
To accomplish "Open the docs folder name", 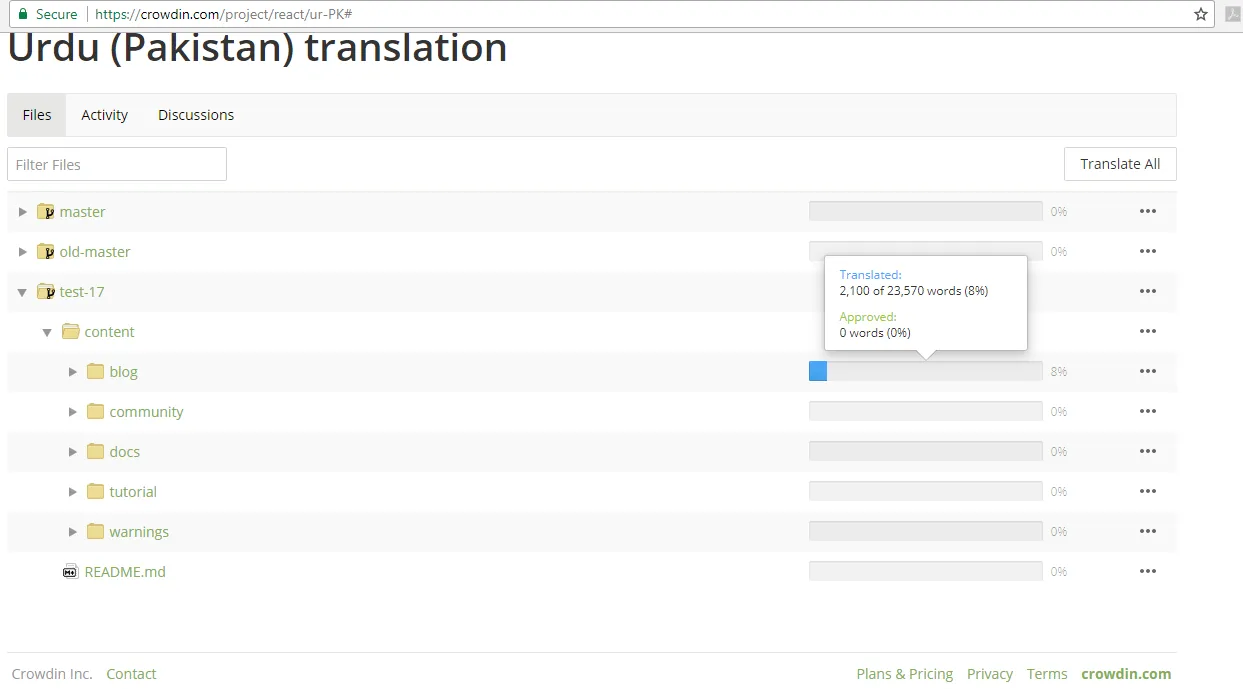I will tap(125, 452).
